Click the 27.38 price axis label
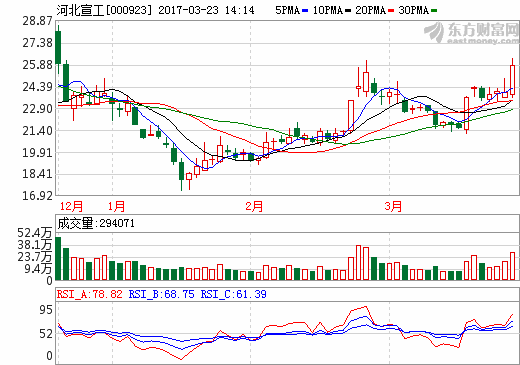The image size is (520, 365). [x=37, y=43]
